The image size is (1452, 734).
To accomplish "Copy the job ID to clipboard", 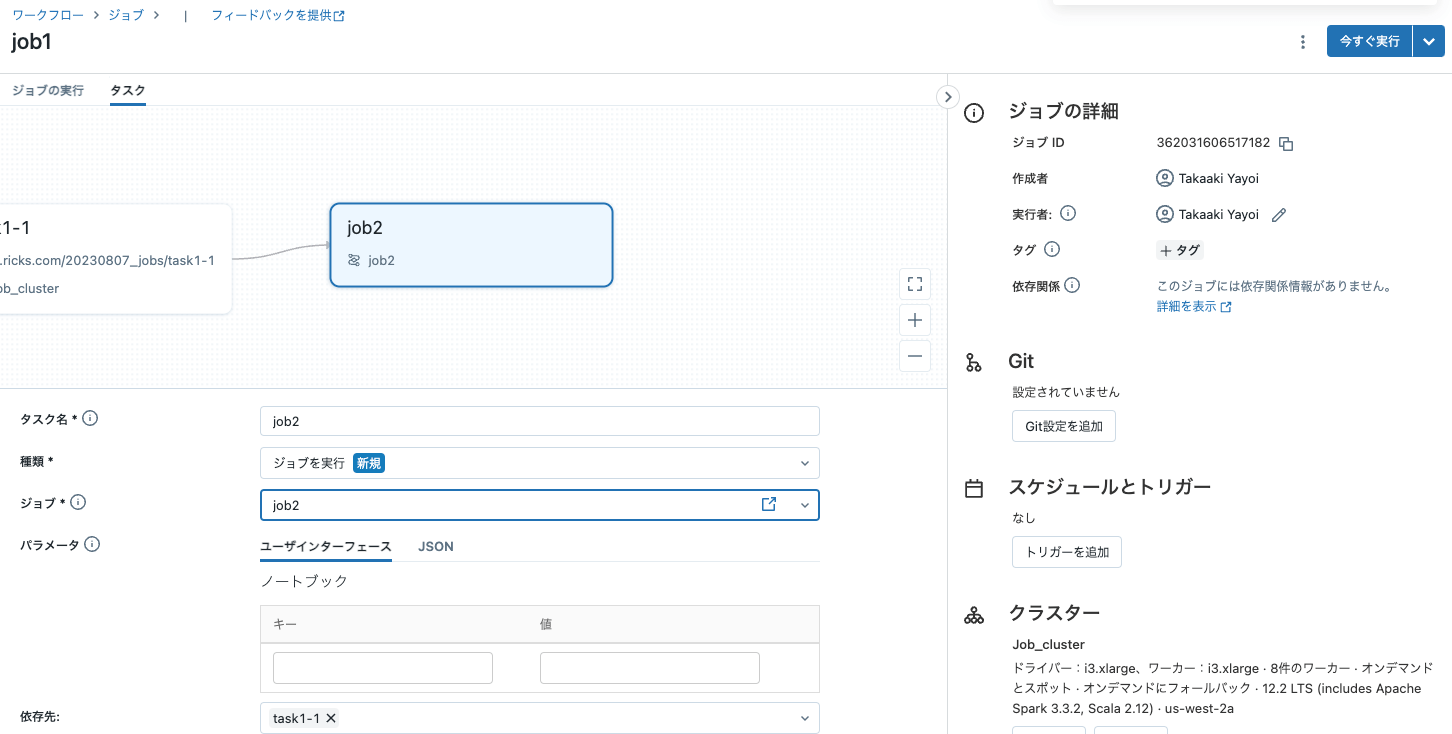I will tap(1287, 144).
